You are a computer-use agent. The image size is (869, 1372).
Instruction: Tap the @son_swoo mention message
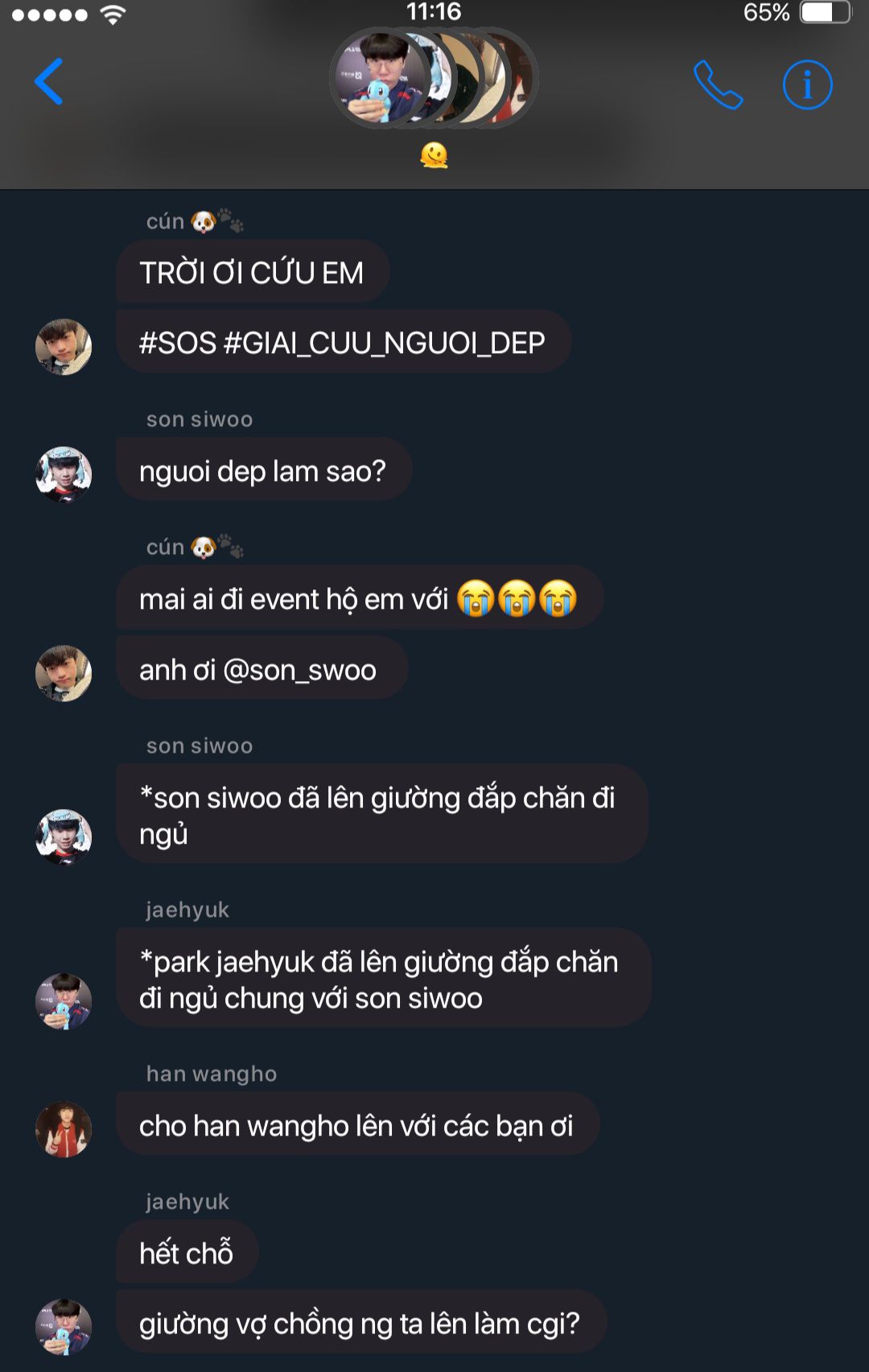point(262,668)
